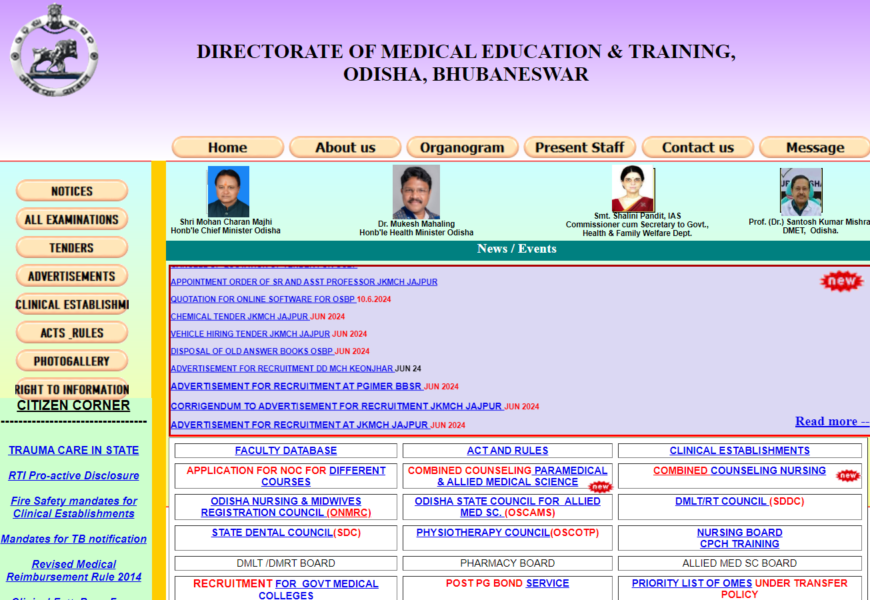Open the Chemical Tender JKMCH Jajpur link
Image resolution: width=870 pixels, height=600 pixels.
pyautogui.click(x=240, y=316)
